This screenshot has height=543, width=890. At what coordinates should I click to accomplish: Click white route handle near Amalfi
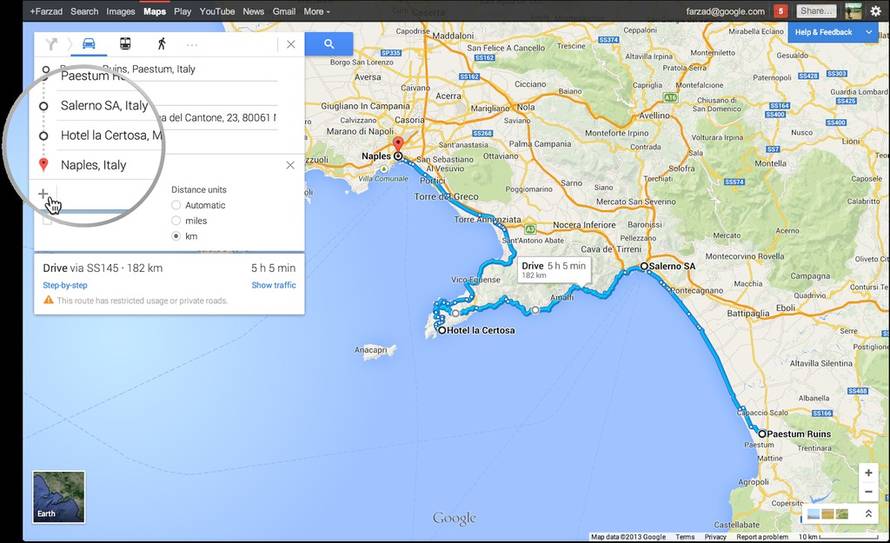(535, 310)
